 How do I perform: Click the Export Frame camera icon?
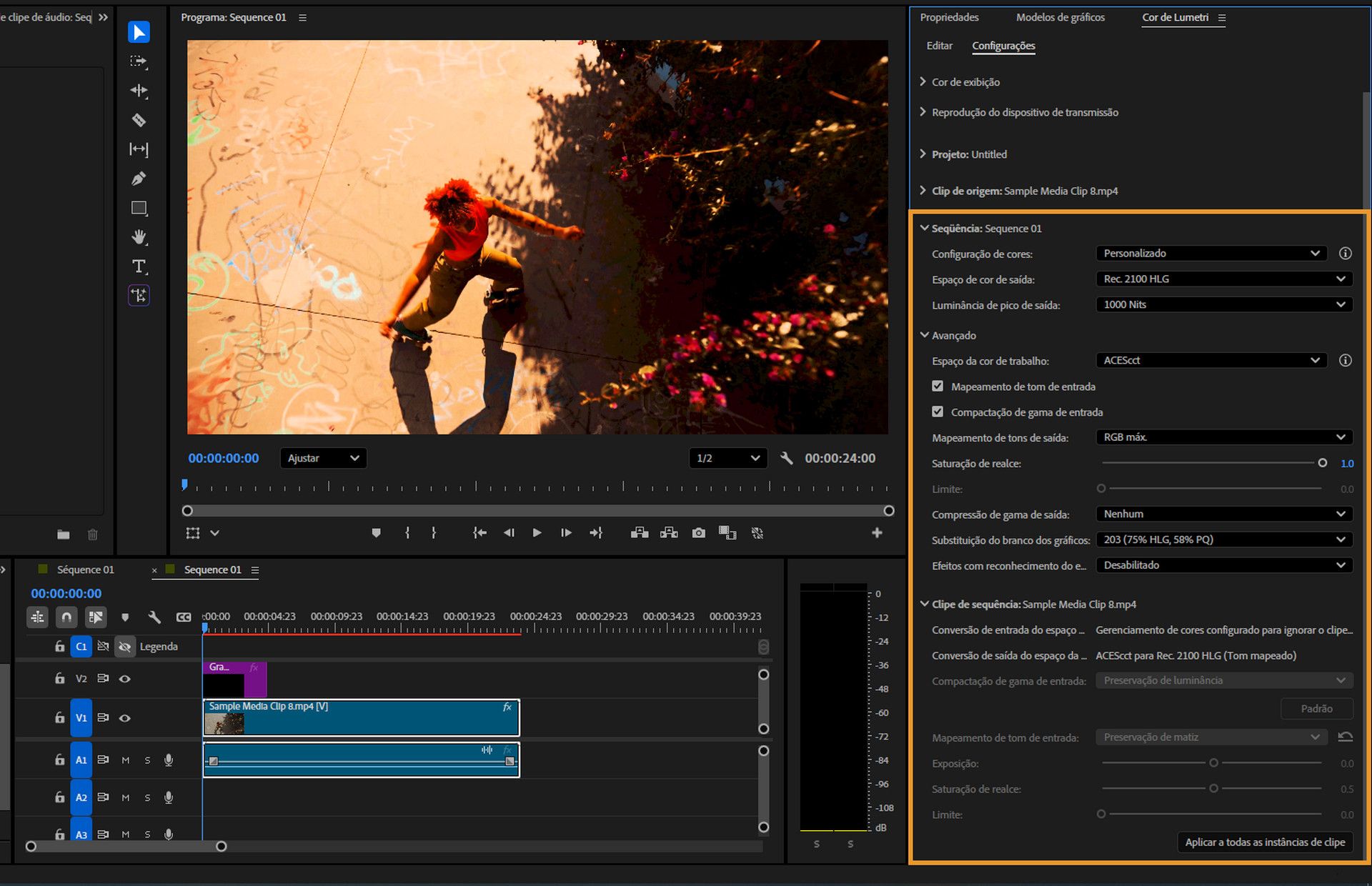[x=698, y=532]
